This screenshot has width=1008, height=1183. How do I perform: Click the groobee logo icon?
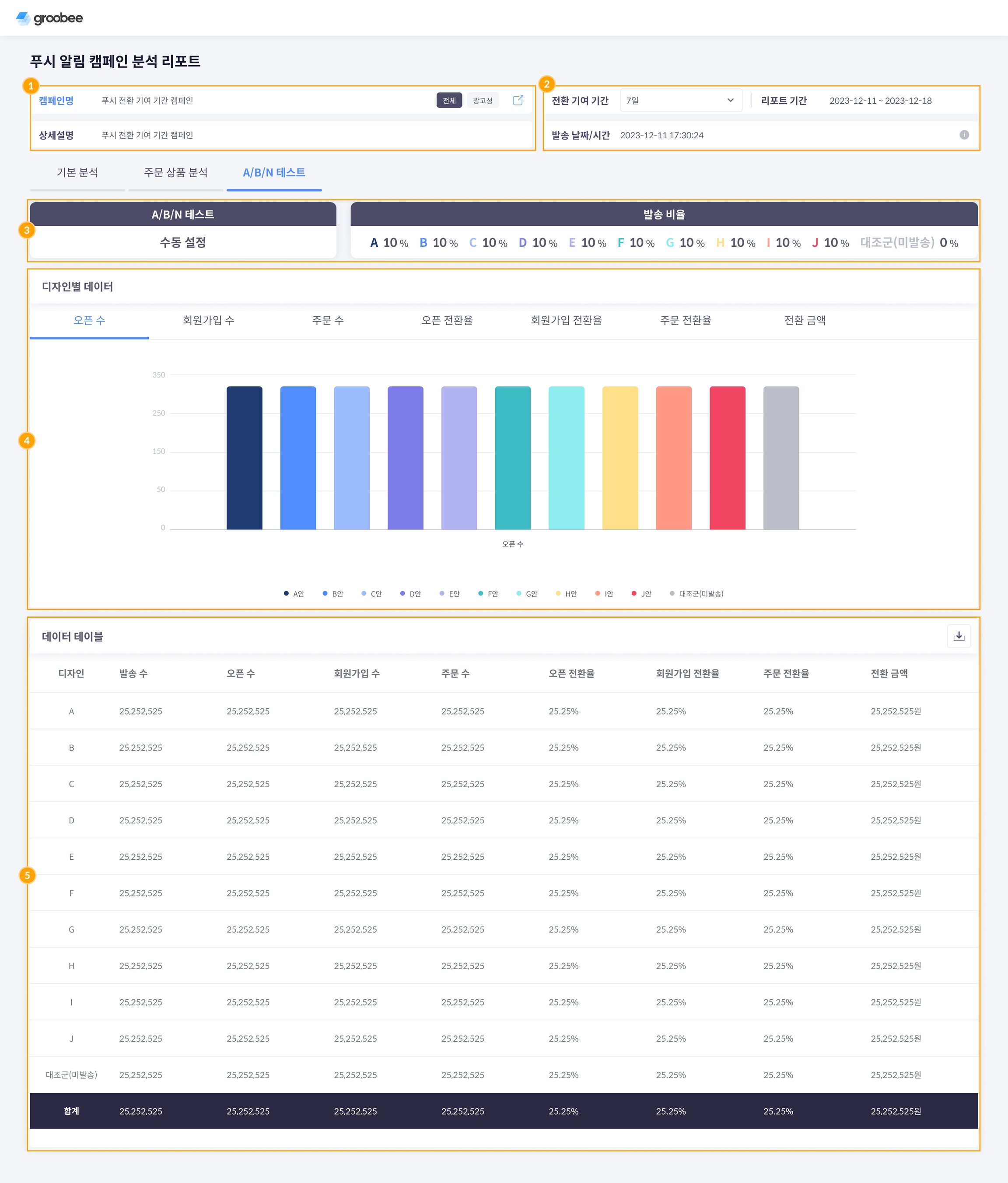click(x=24, y=18)
